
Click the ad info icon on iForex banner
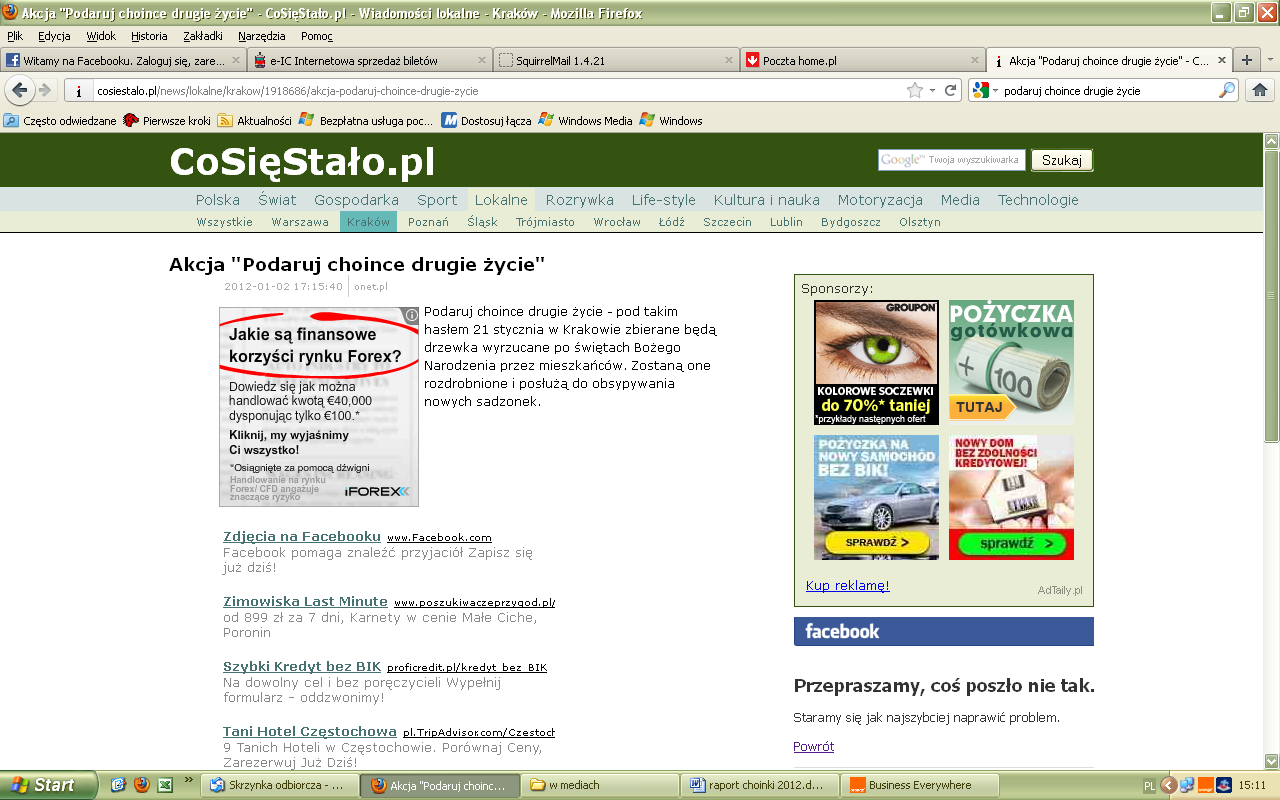[x=412, y=314]
